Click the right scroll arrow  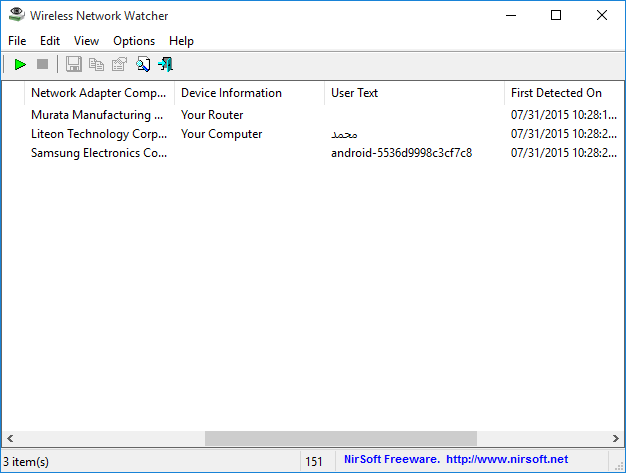(615, 438)
